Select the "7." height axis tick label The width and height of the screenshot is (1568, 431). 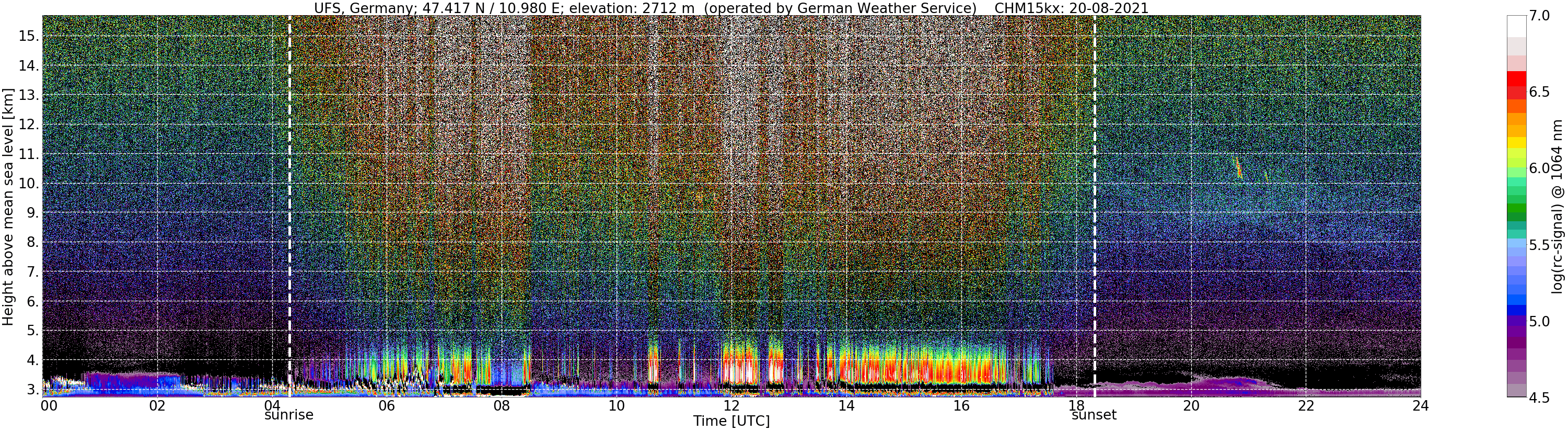[32, 271]
